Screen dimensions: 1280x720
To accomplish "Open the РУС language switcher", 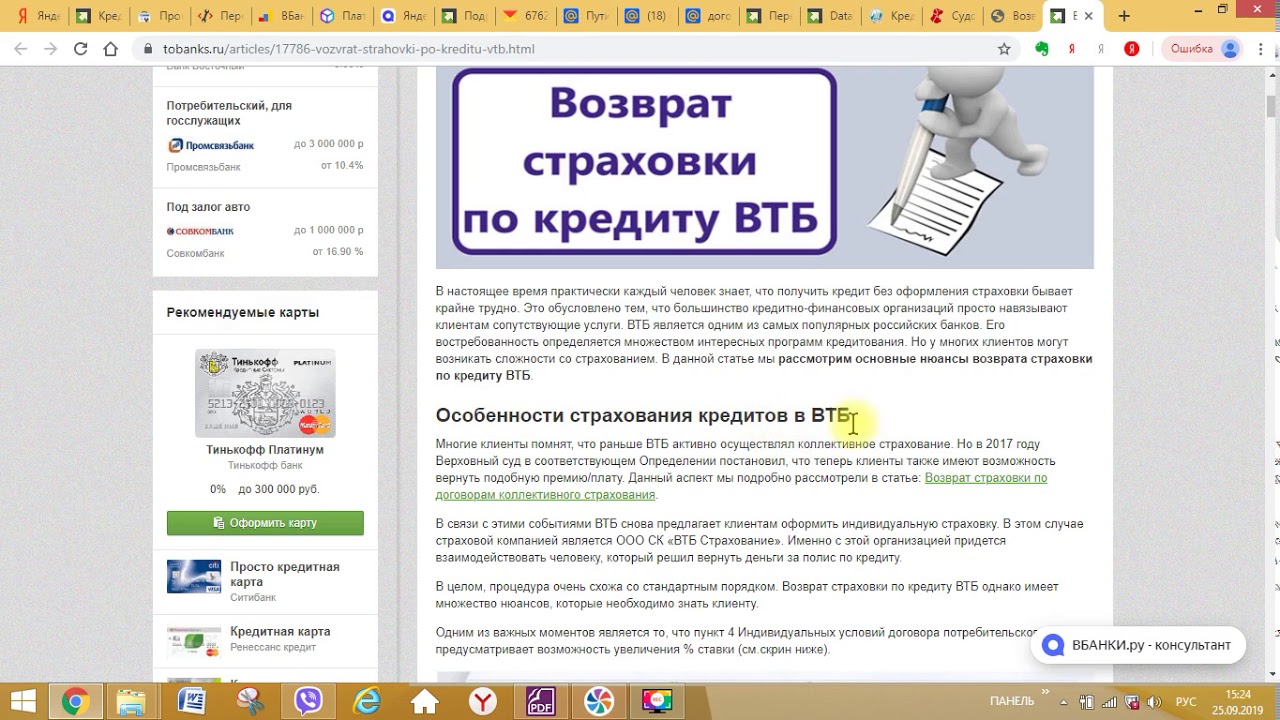I will [x=1185, y=701].
